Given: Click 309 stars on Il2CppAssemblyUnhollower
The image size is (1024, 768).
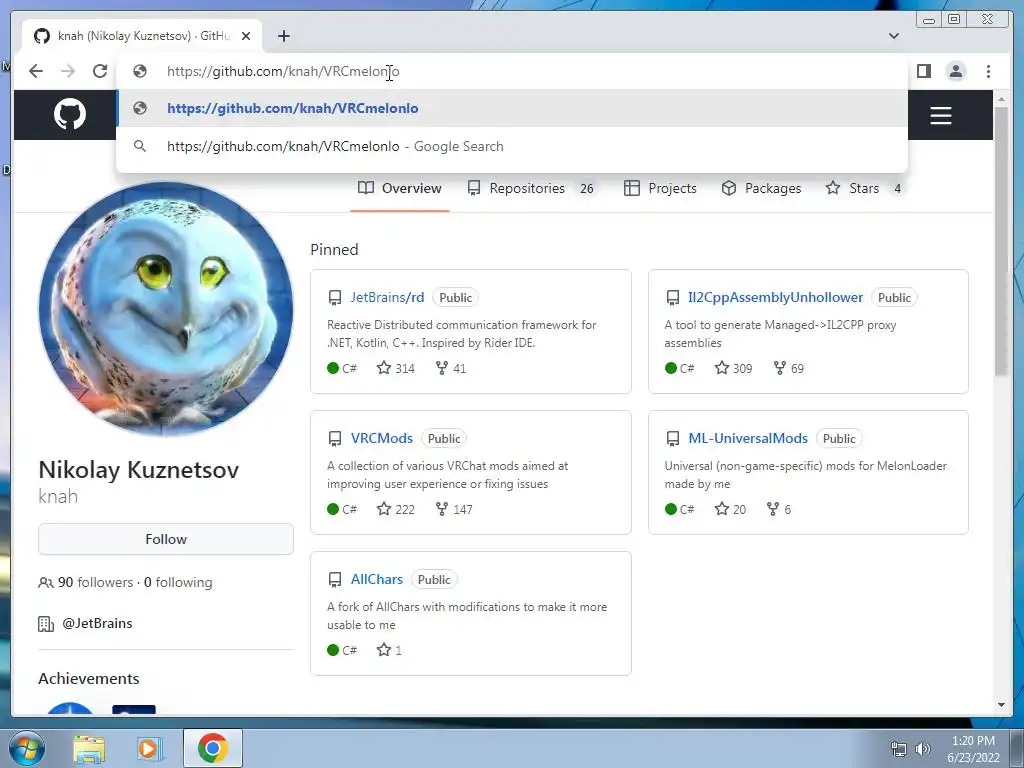Looking at the screenshot, I should click(733, 368).
